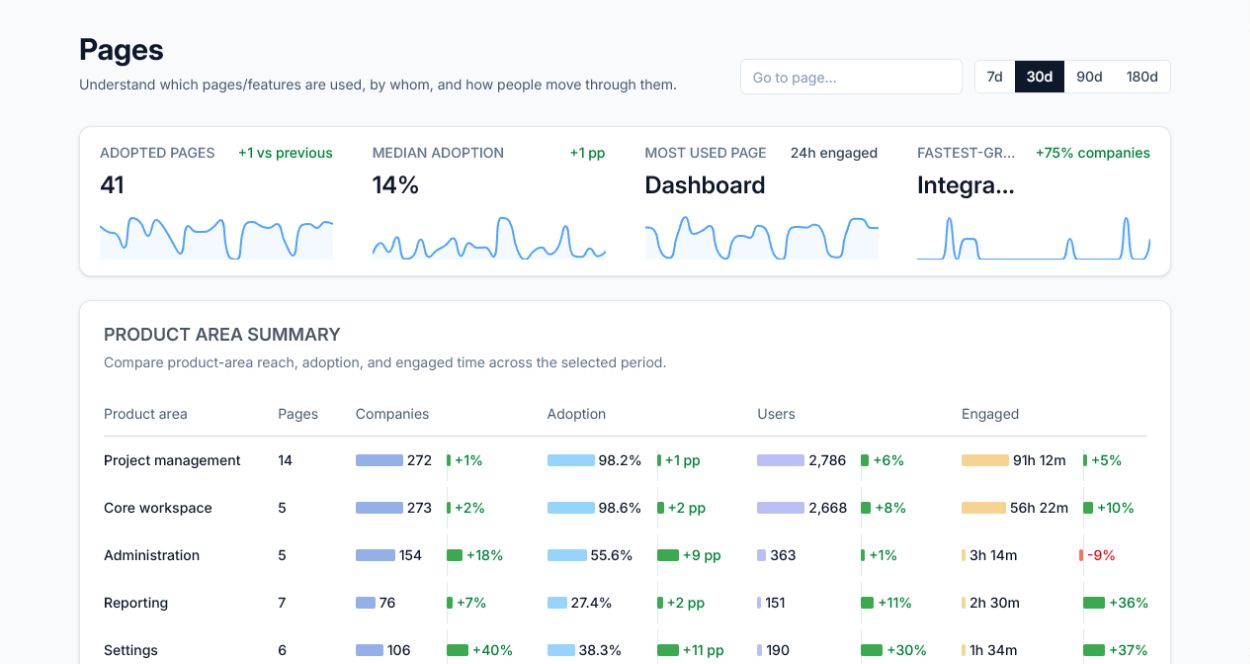Sort by the Users column header
This screenshot has width=1250, height=664.
[776, 414]
